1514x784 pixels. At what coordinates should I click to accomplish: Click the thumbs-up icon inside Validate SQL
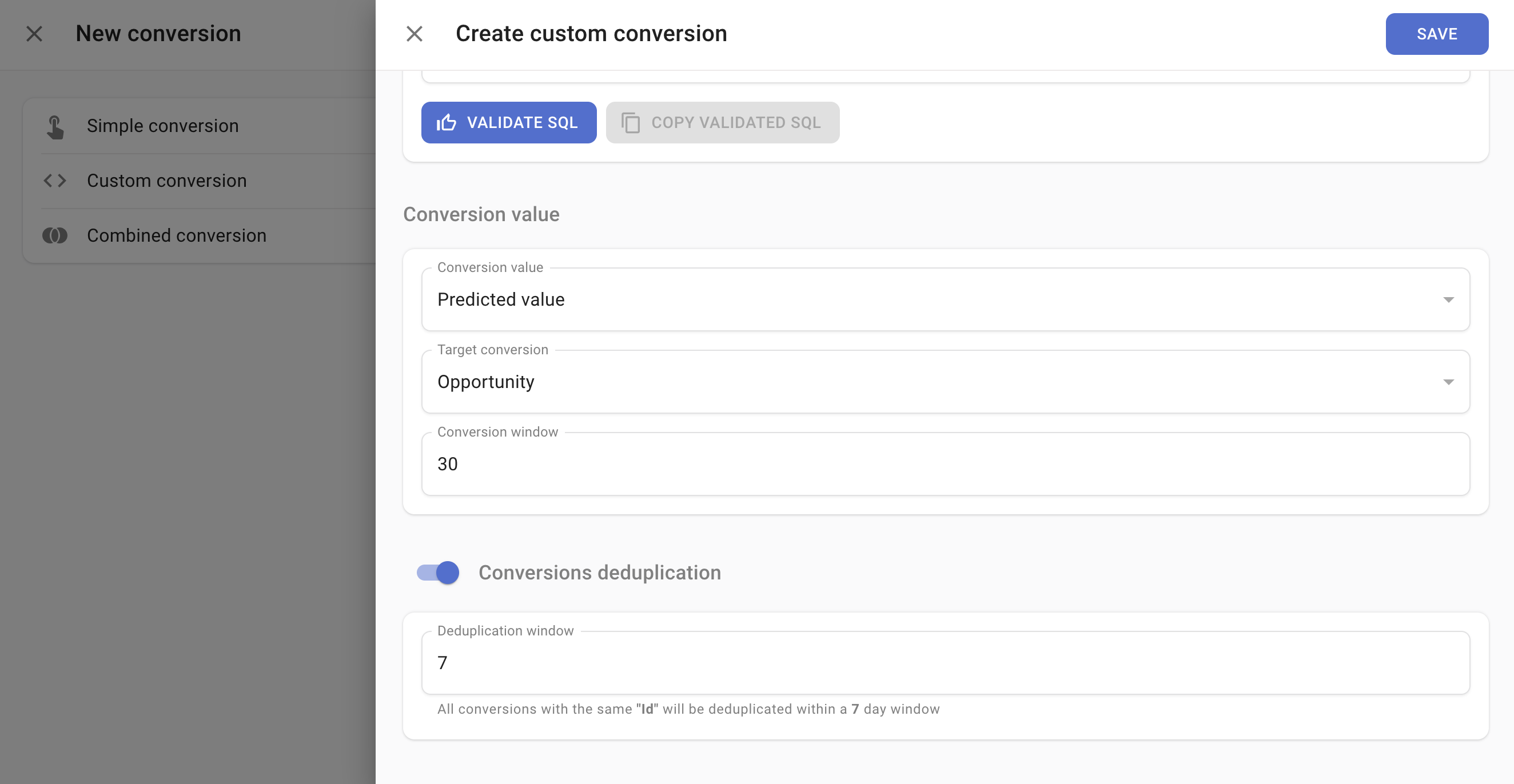click(447, 122)
